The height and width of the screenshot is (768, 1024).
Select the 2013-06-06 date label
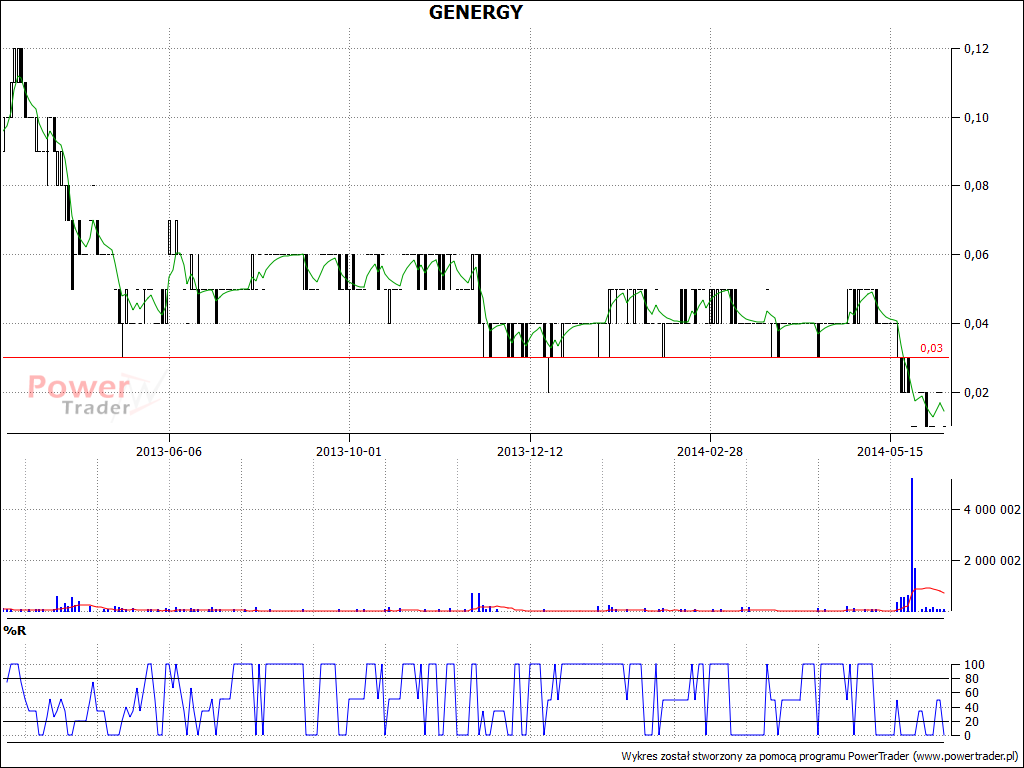tap(169, 451)
